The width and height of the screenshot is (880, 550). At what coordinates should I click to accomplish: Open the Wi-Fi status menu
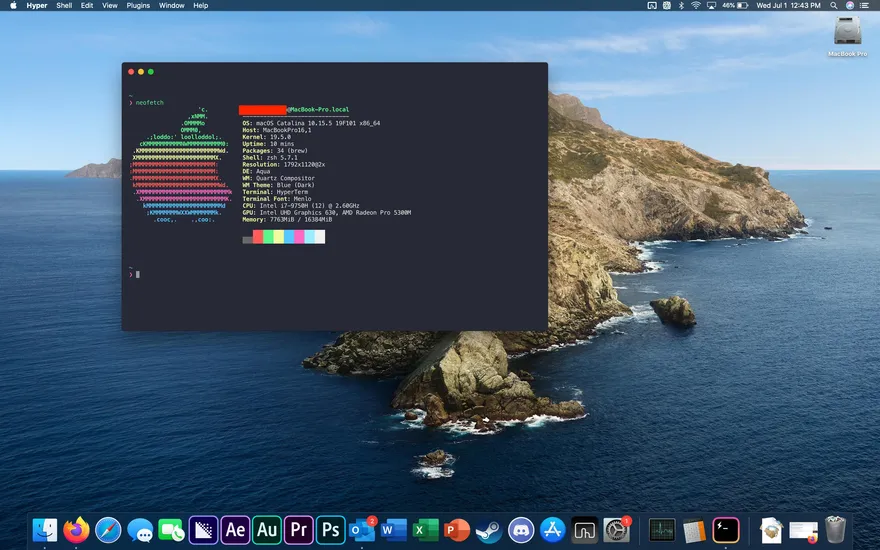click(696, 6)
